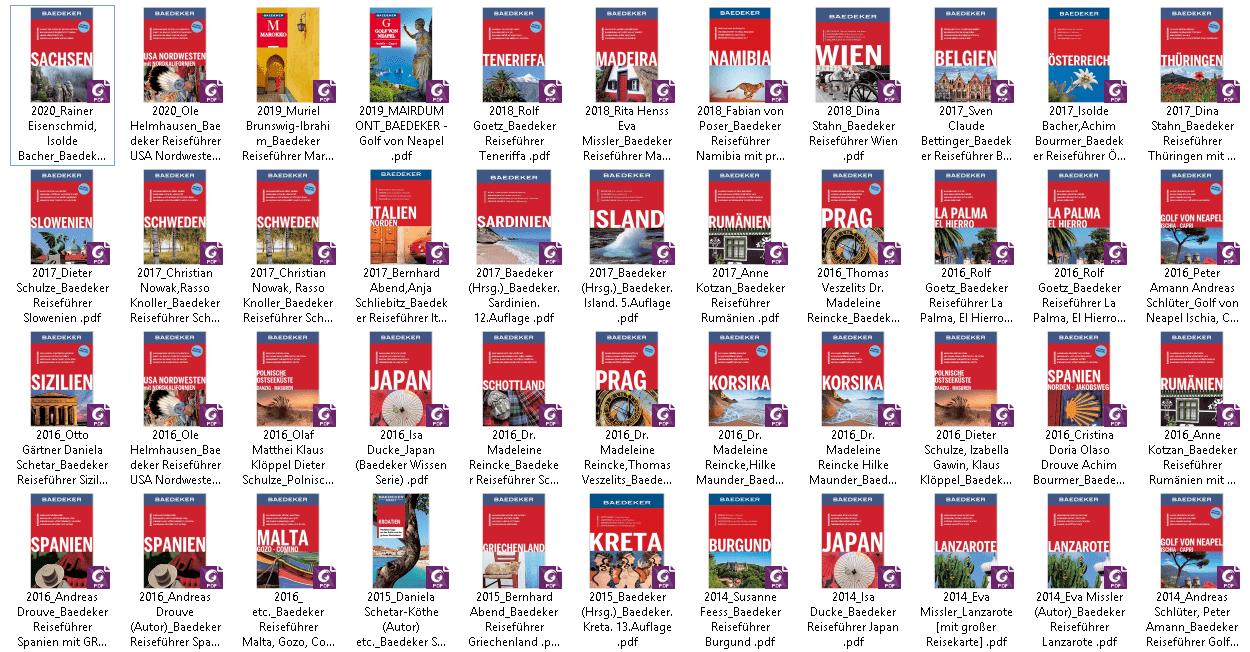
Task: Choose the Namibia guide cover thumbnail
Action: pyautogui.click(x=741, y=54)
